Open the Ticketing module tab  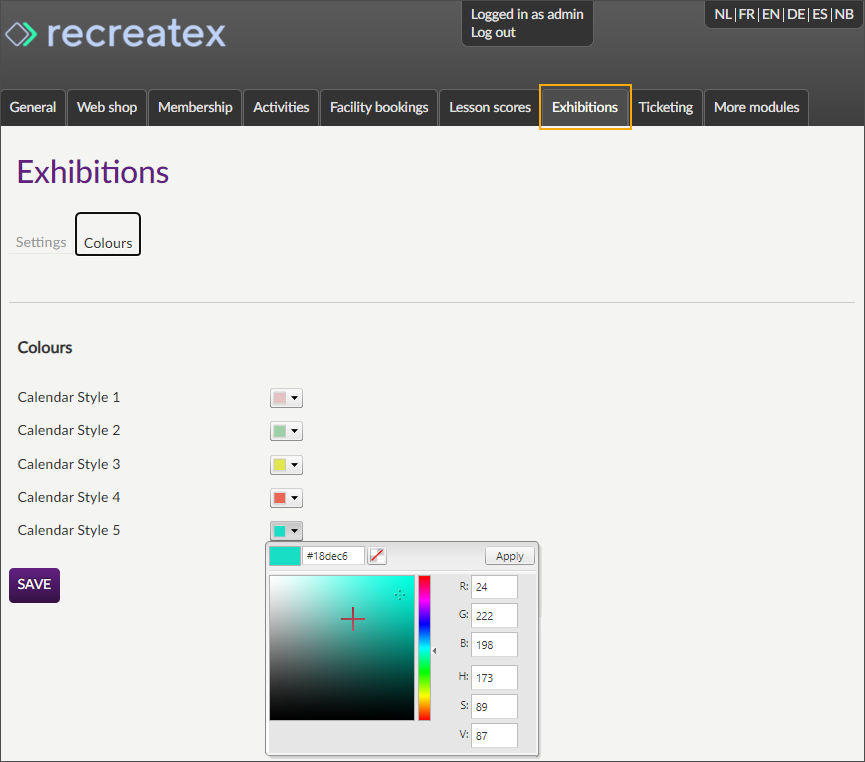pyautogui.click(x=666, y=107)
